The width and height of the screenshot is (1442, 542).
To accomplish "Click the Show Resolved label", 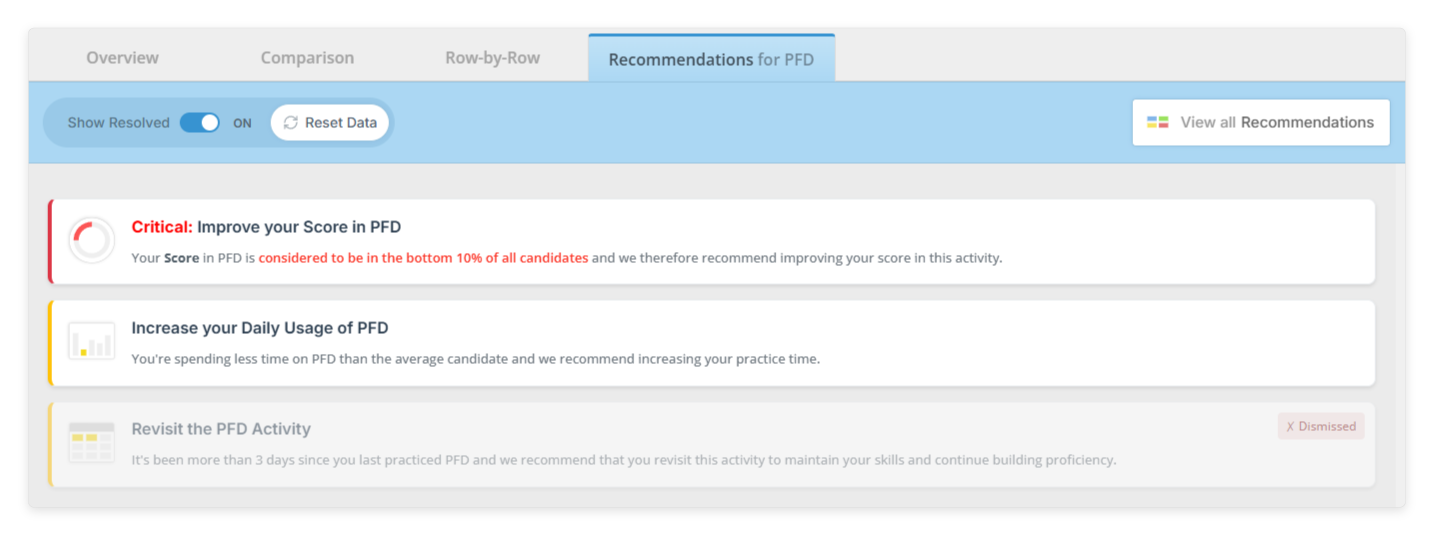I will (118, 123).
